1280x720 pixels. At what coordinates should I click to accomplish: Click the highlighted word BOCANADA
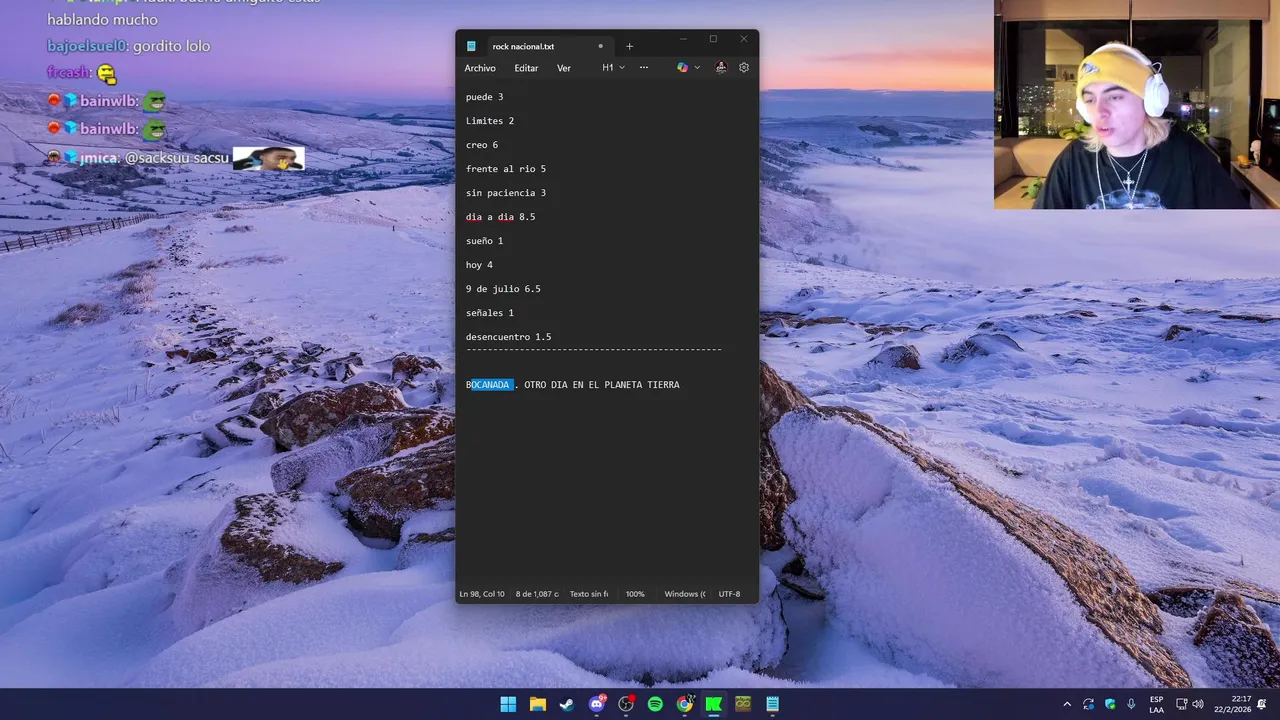(x=490, y=385)
